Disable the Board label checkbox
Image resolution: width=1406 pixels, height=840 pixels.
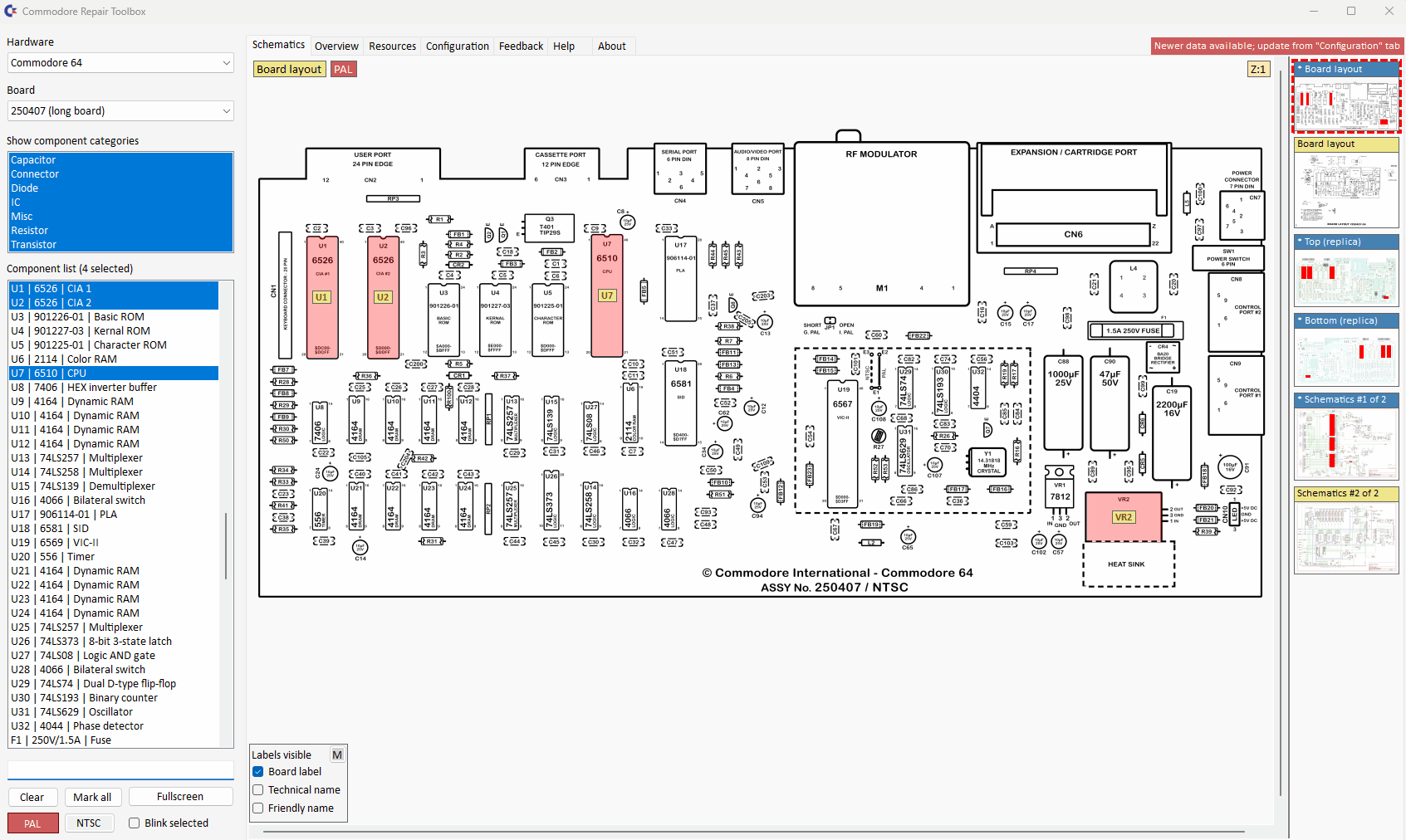click(x=258, y=772)
